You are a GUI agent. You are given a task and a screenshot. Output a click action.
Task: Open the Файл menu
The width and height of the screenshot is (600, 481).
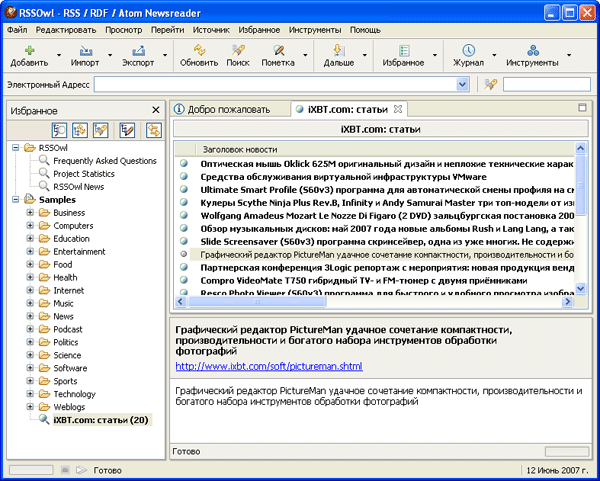point(17,30)
